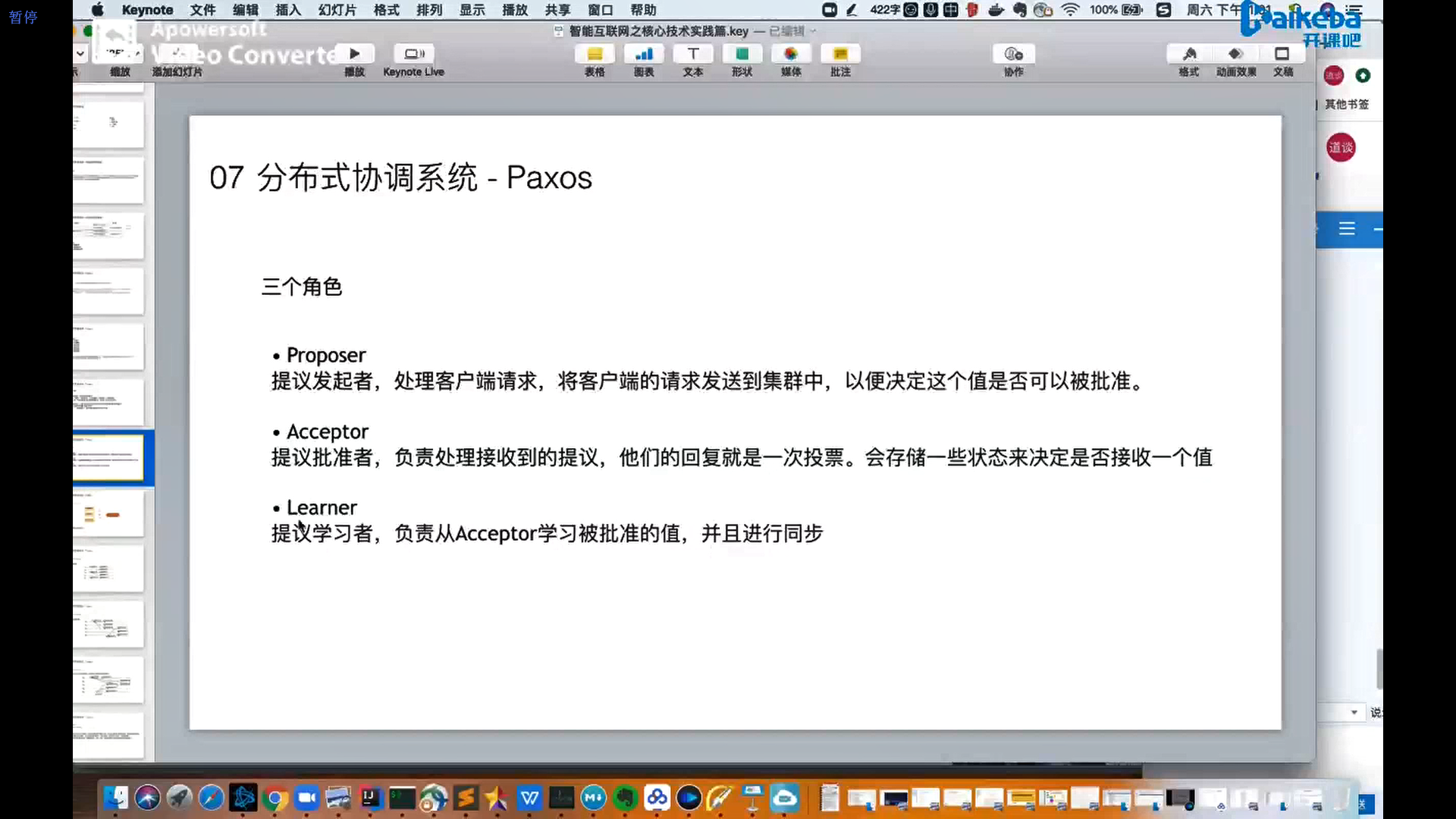Insert a table via 表格 button

pos(595,55)
